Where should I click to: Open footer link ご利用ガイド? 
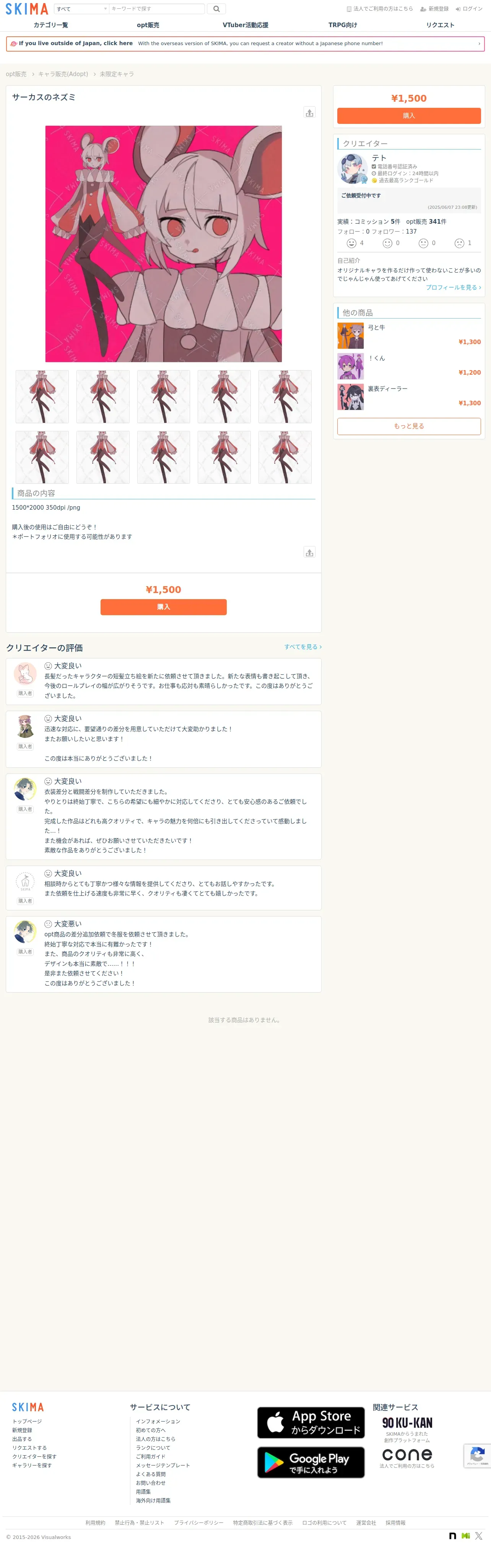point(151,1457)
